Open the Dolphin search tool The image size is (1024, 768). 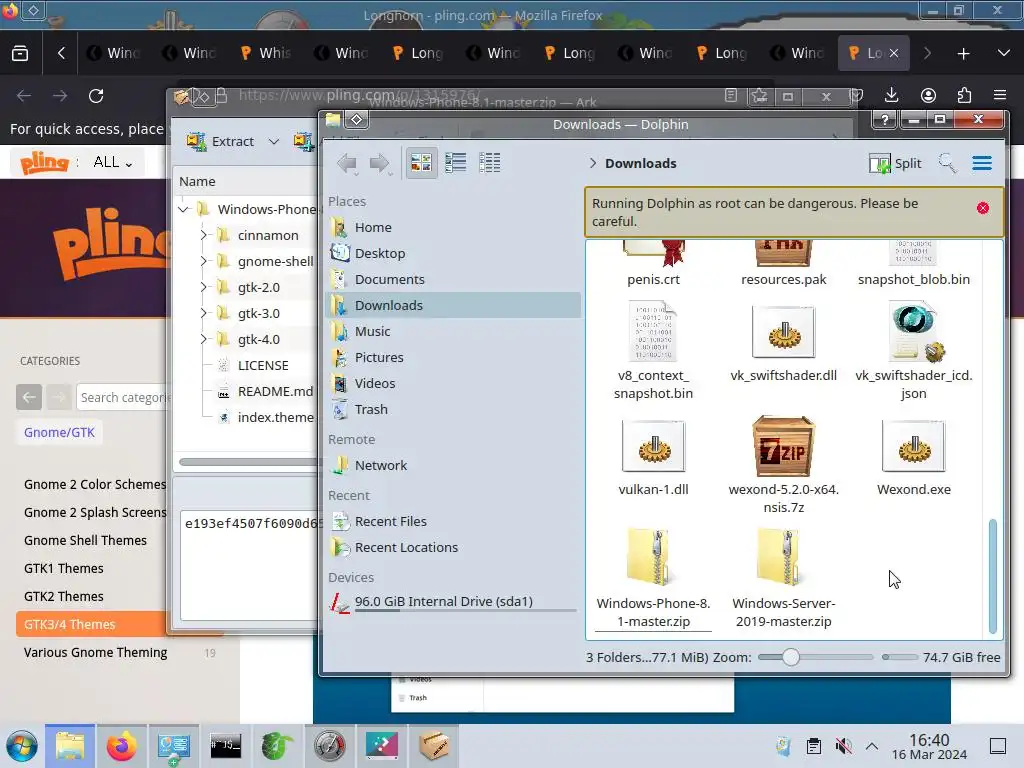click(x=947, y=163)
